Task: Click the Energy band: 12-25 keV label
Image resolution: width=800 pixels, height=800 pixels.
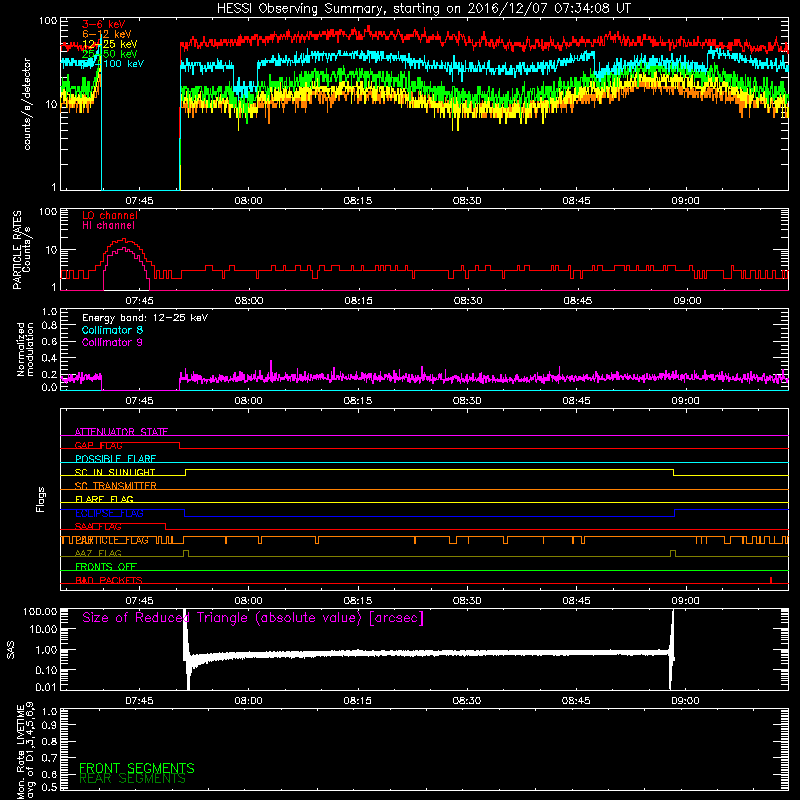Action: 145,318
